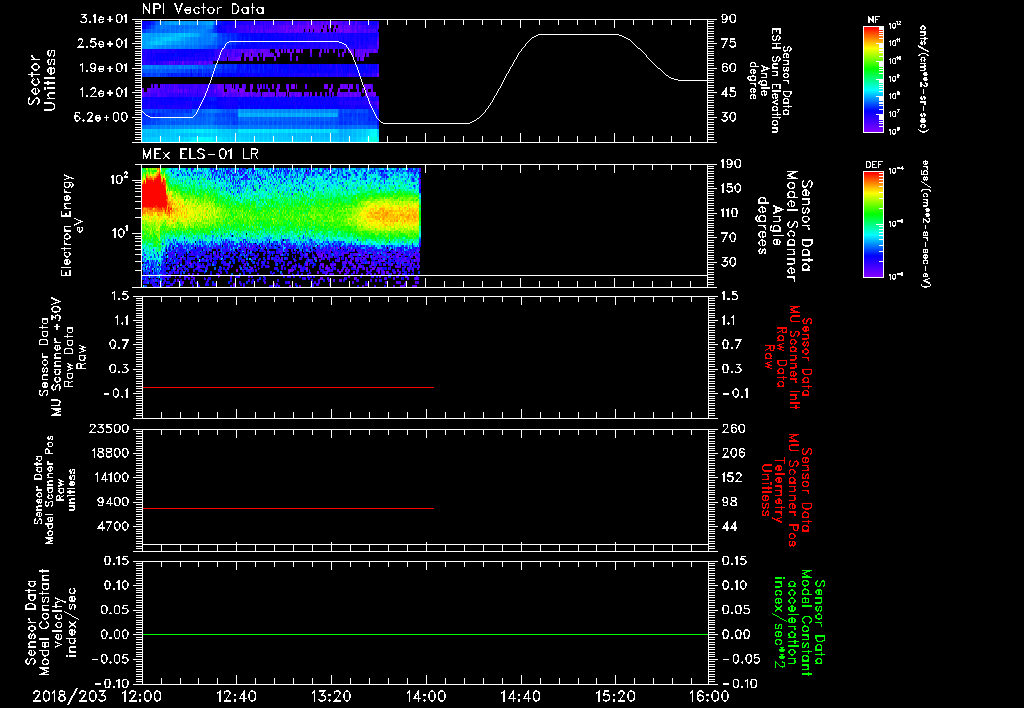Click the '14:40' time tick label
The height and width of the screenshot is (708, 1024).
click(x=520, y=696)
